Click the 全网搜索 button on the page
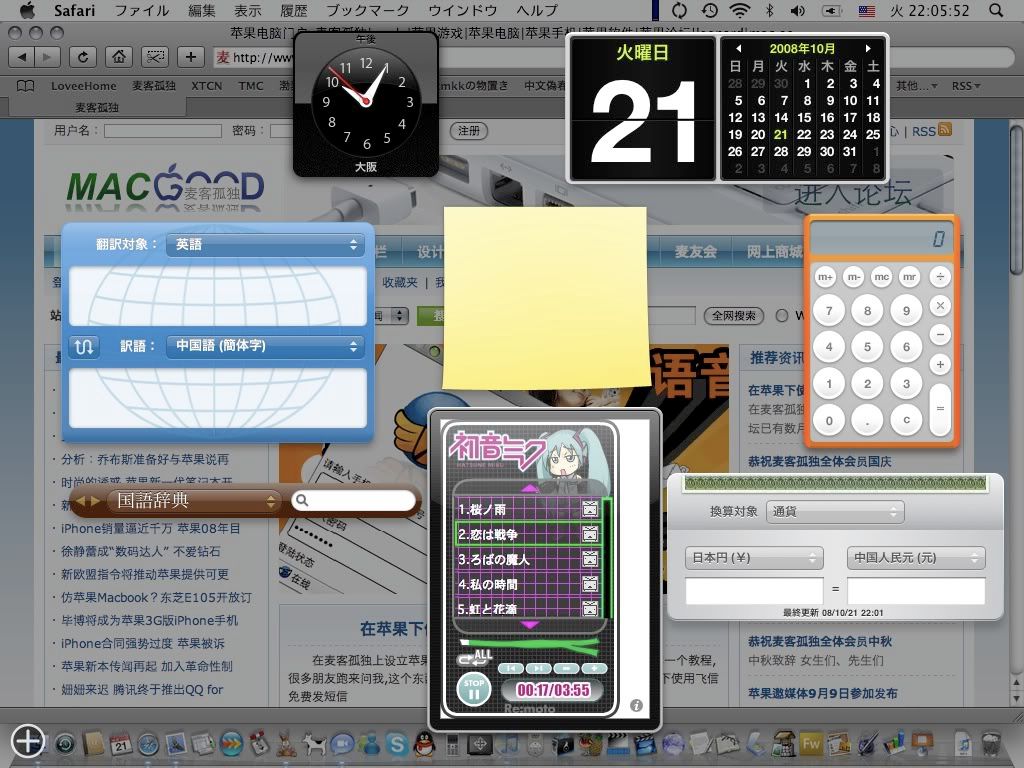This screenshot has width=1024, height=768. [733, 316]
